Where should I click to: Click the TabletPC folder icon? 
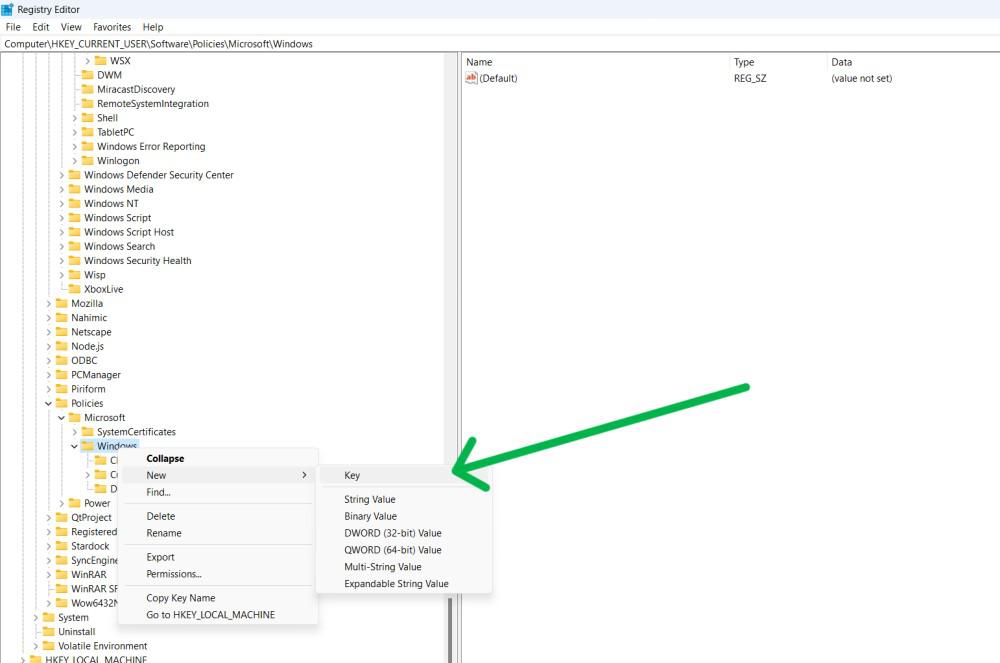pos(87,132)
